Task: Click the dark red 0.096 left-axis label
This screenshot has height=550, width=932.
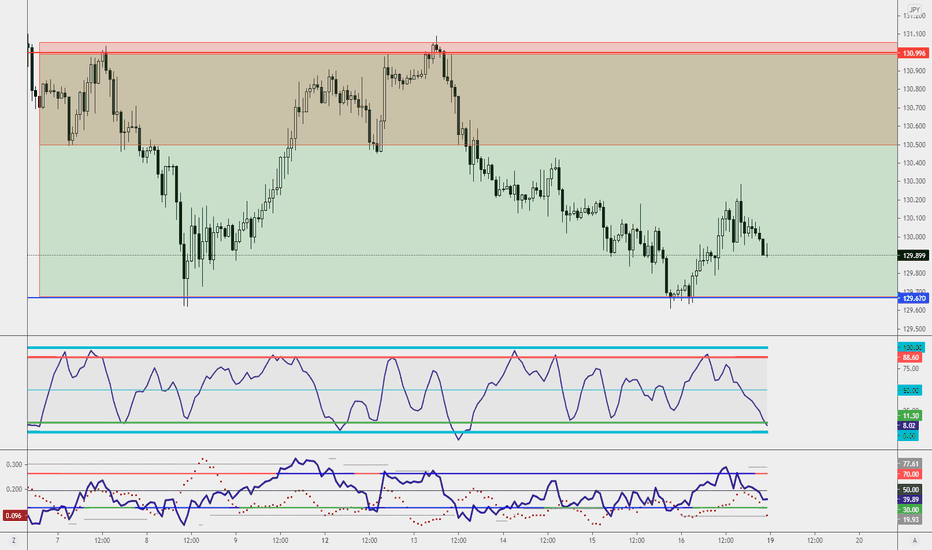Action: click(15, 516)
